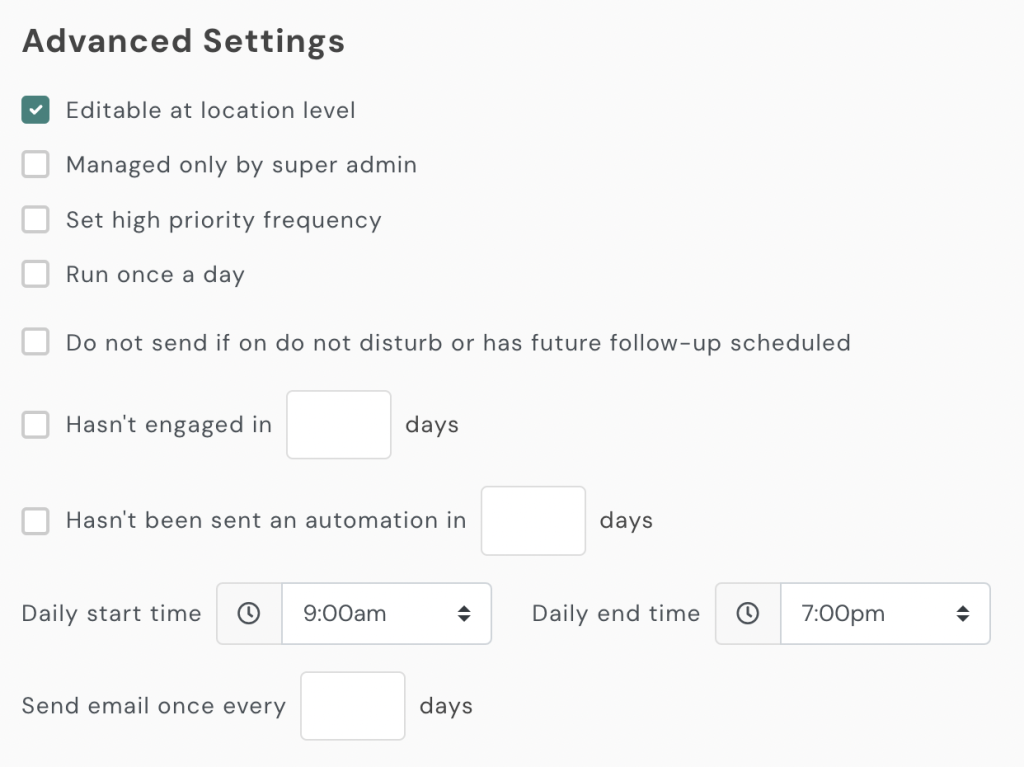Check Set high priority frequency

pyautogui.click(x=36, y=219)
